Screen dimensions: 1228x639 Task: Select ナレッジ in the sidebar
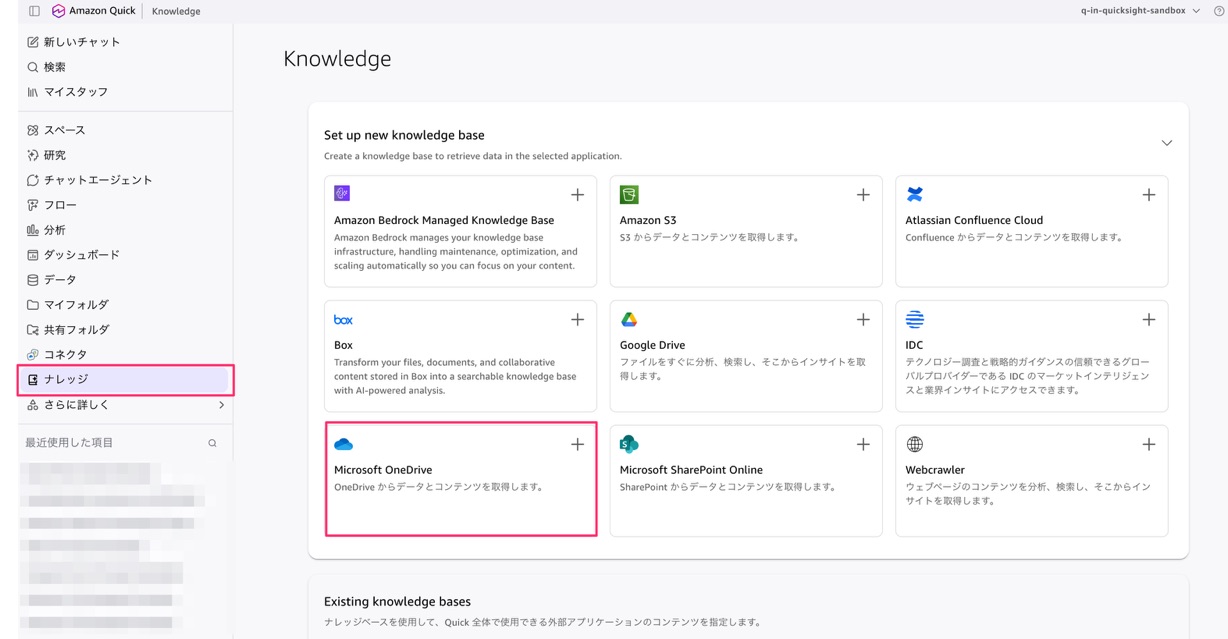coord(126,380)
